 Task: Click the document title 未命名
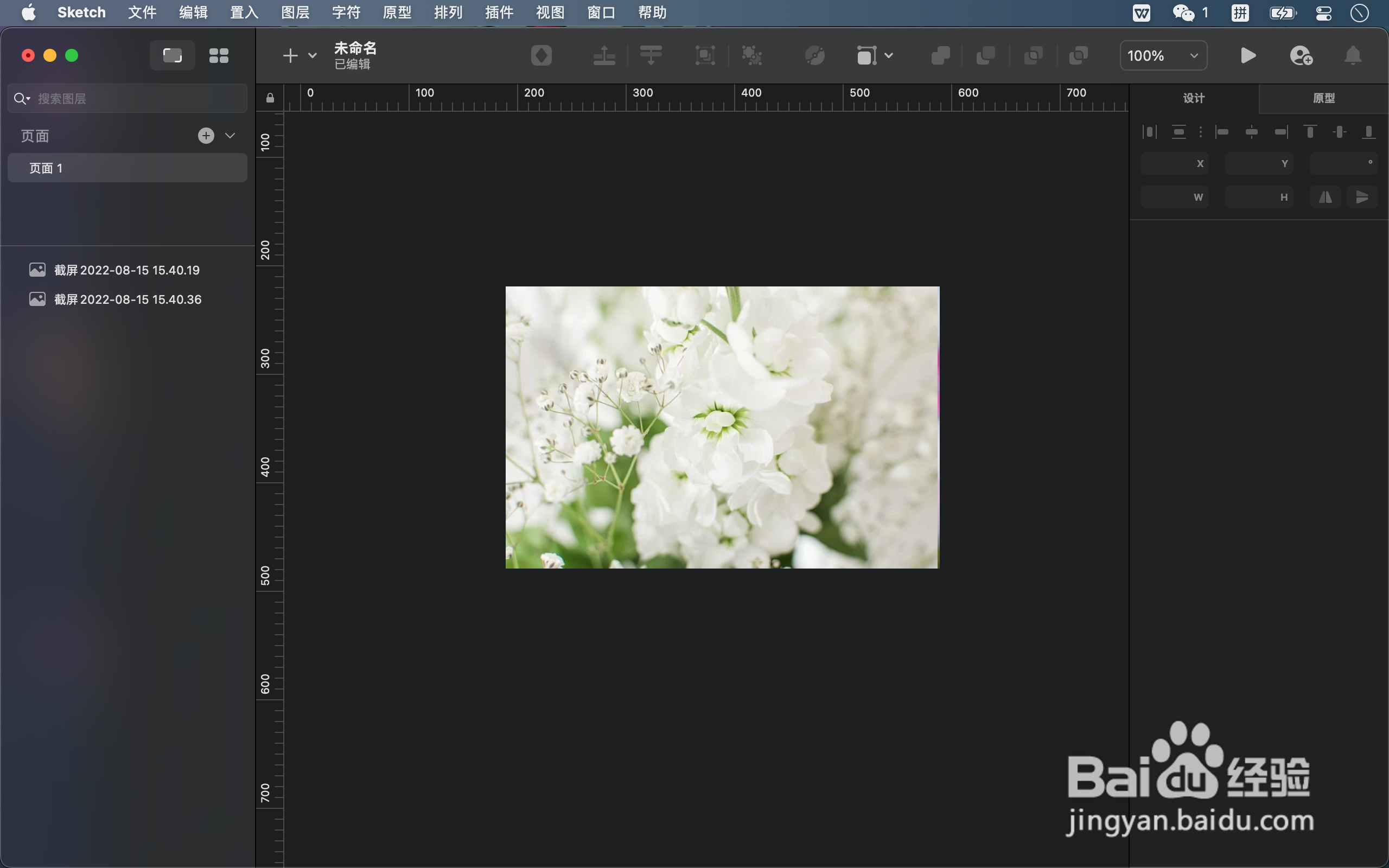coord(355,48)
